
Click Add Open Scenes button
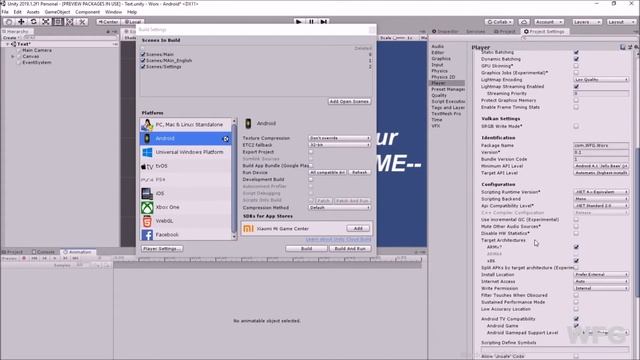click(349, 101)
